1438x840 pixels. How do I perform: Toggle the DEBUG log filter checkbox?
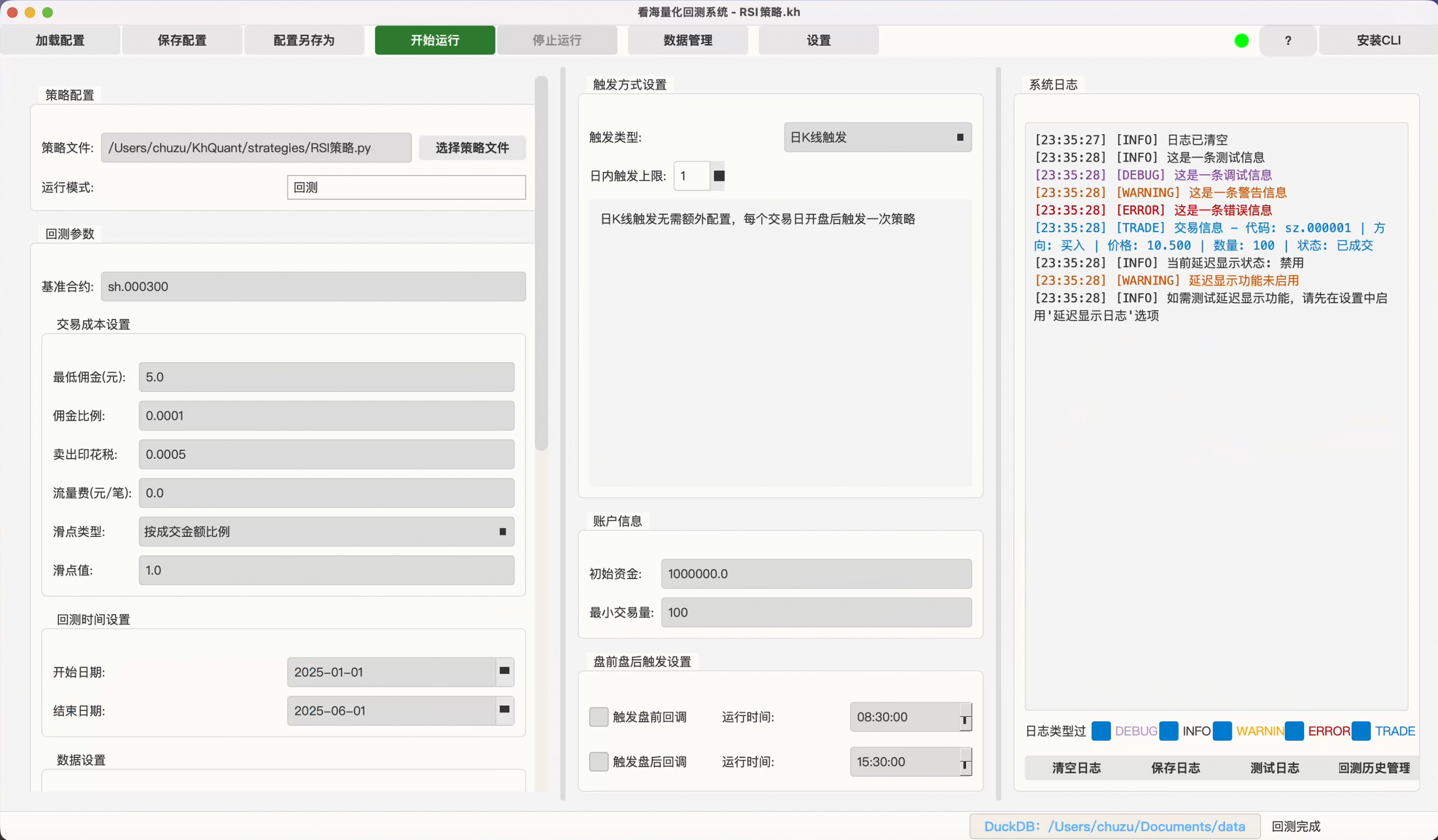point(1101,731)
